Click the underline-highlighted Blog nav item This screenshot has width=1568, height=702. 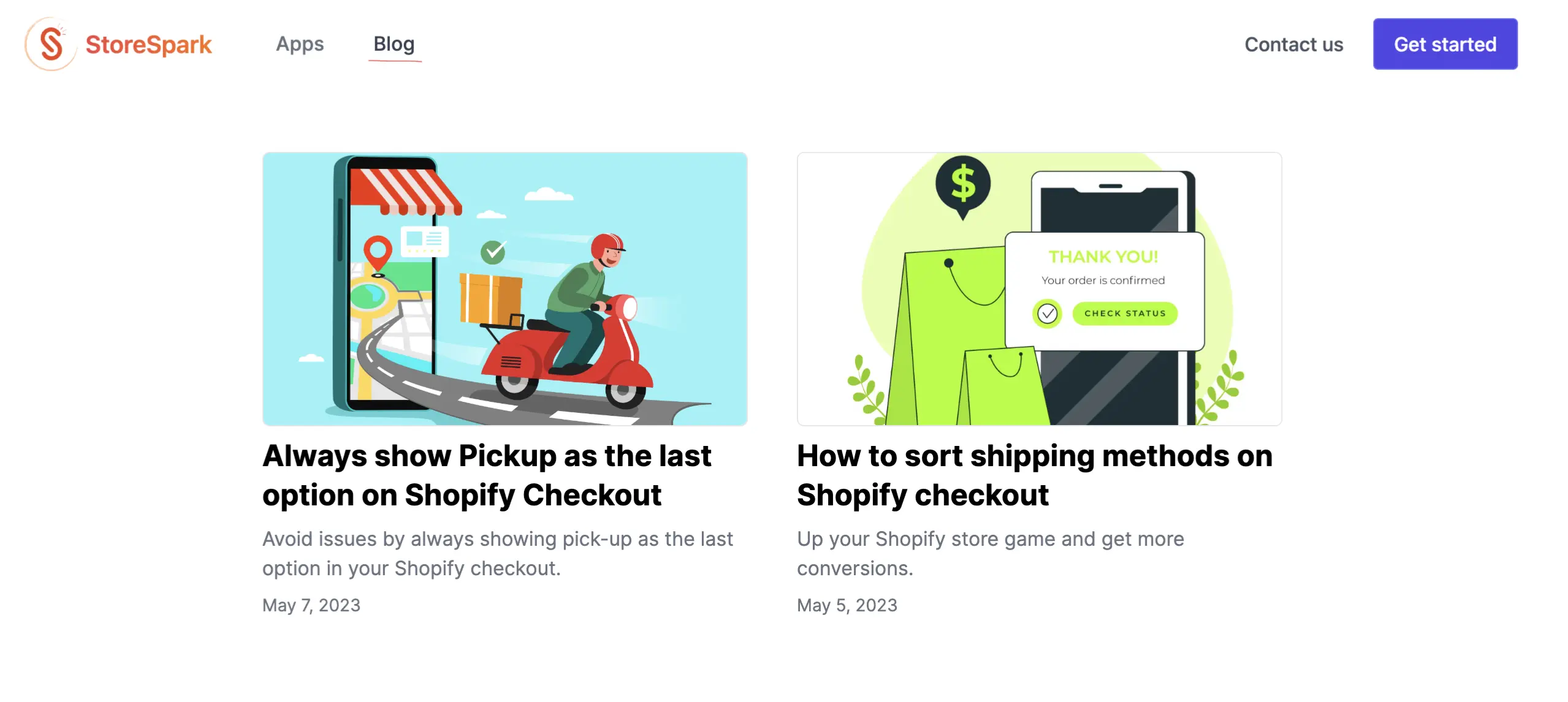[x=394, y=43]
